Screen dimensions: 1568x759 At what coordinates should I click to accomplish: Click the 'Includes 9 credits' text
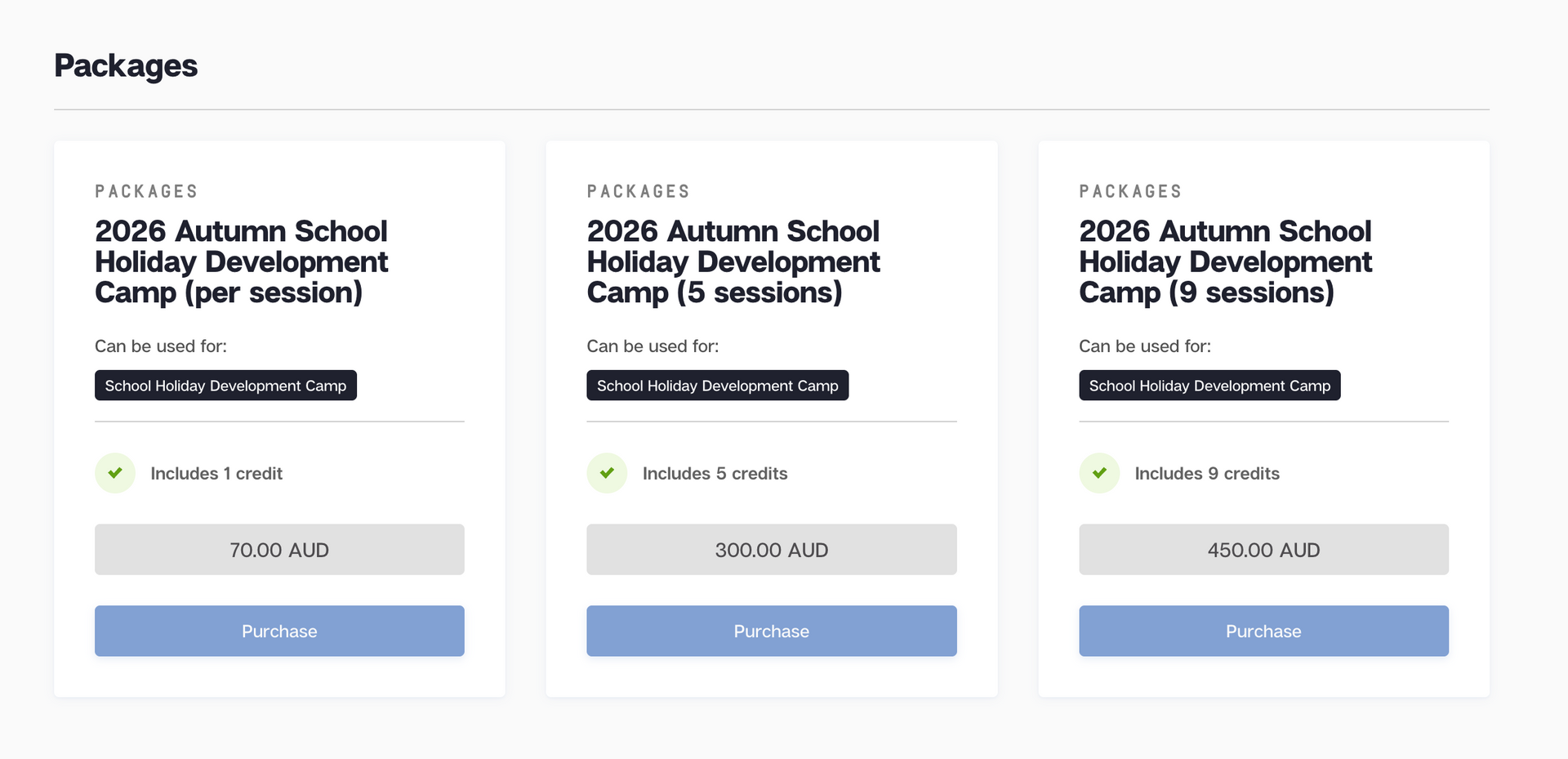click(1207, 474)
